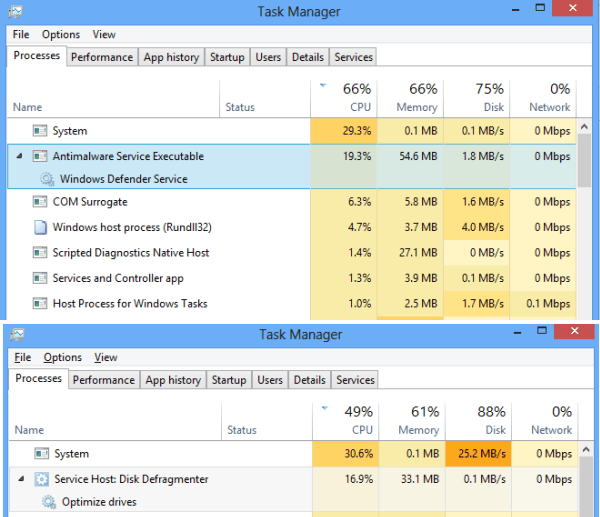
Task: Open Startup tab in top Task Manager
Action: click(227, 57)
